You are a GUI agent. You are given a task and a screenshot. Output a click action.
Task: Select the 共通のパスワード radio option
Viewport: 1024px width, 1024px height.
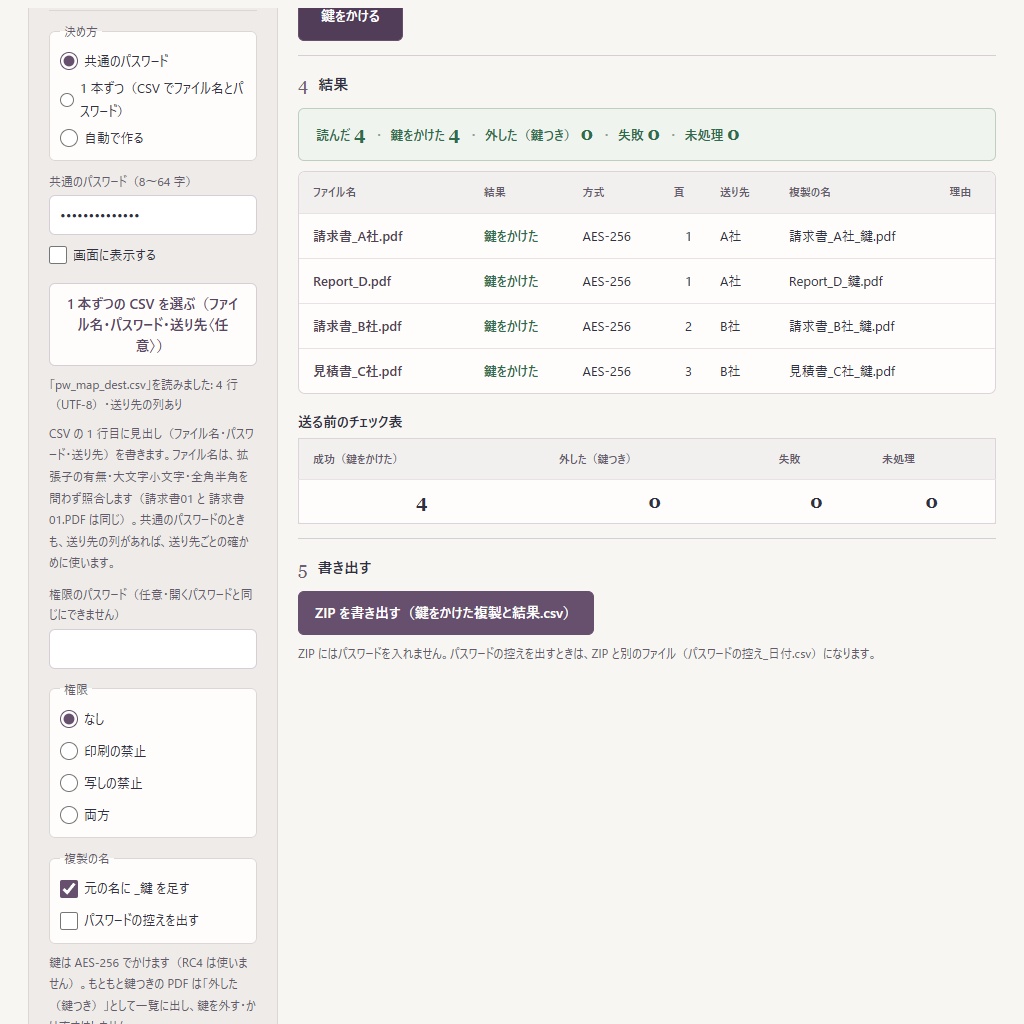pyautogui.click(x=69, y=61)
